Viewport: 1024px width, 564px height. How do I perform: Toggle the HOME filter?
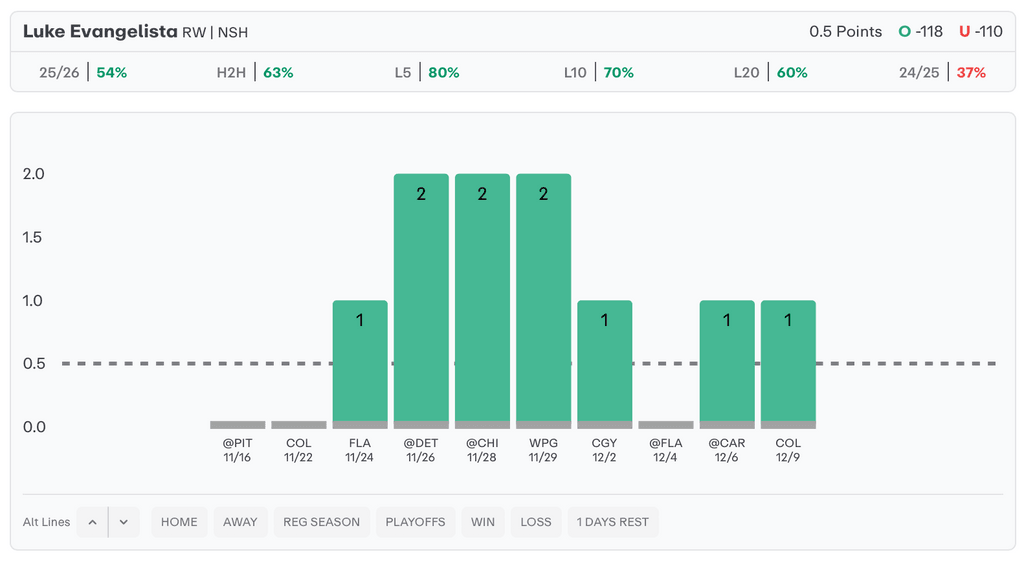179,522
